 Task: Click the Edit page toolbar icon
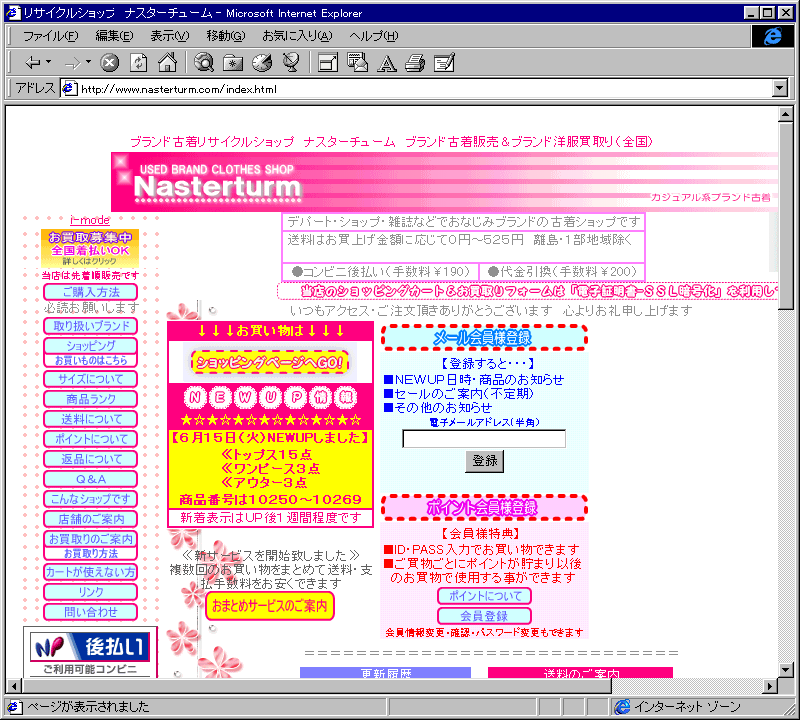444,63
